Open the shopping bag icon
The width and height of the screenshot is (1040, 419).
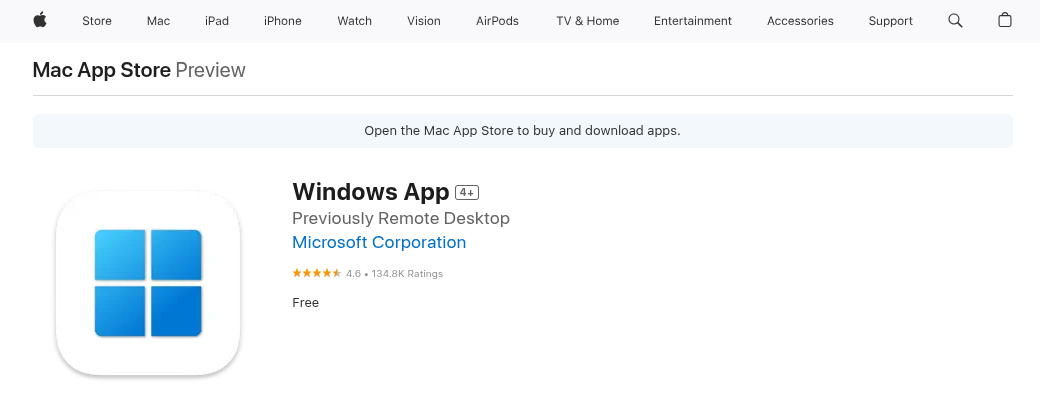coord(1005,20)
